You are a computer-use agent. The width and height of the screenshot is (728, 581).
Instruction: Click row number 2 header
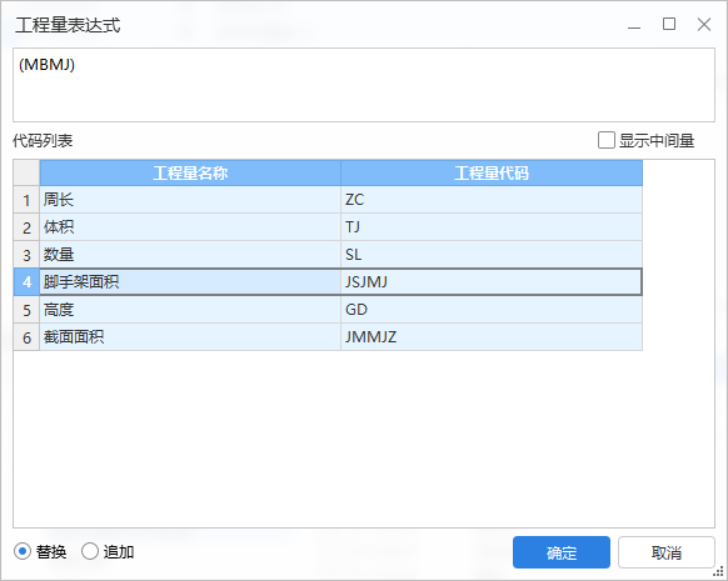coord(26,227)
